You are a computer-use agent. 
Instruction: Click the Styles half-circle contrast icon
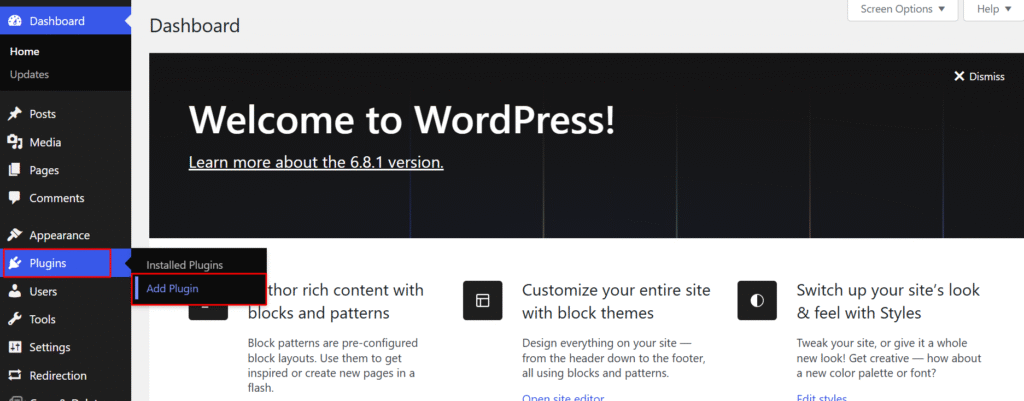pyautogui.click(x=757, y=300)
